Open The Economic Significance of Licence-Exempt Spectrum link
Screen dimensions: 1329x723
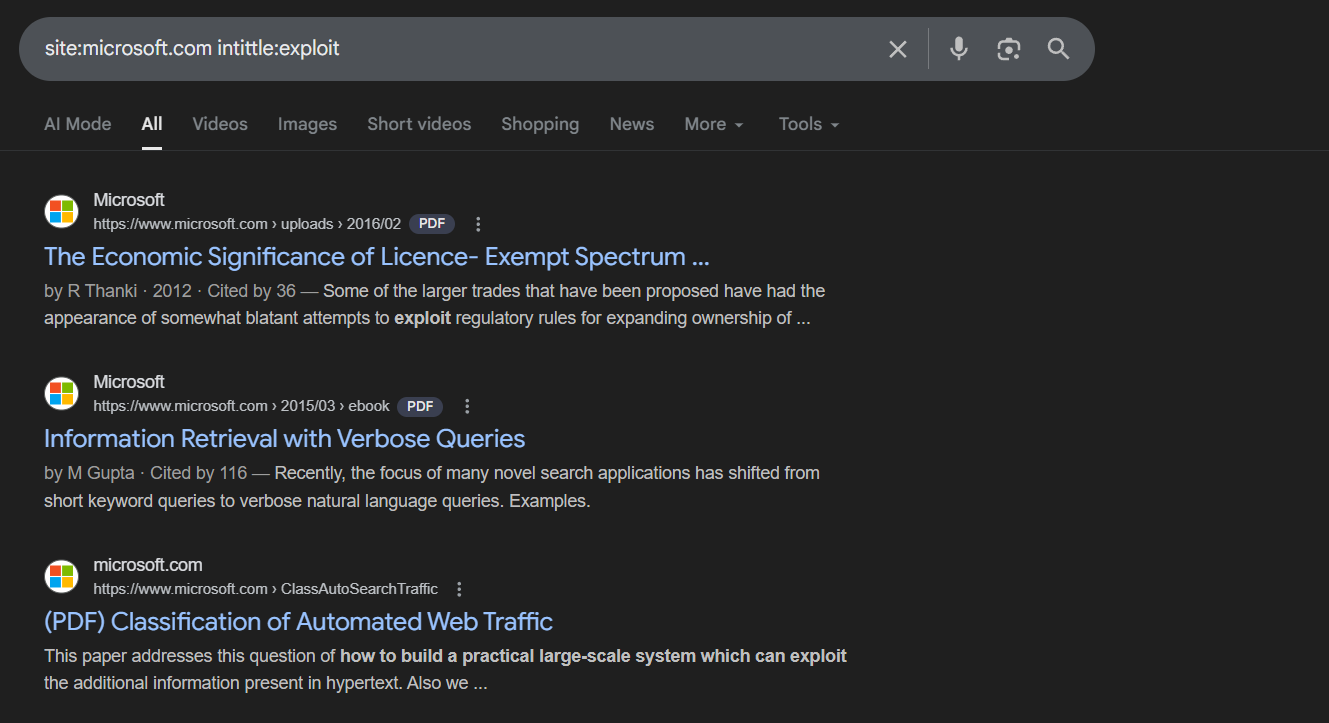click(x=377, y=257)
